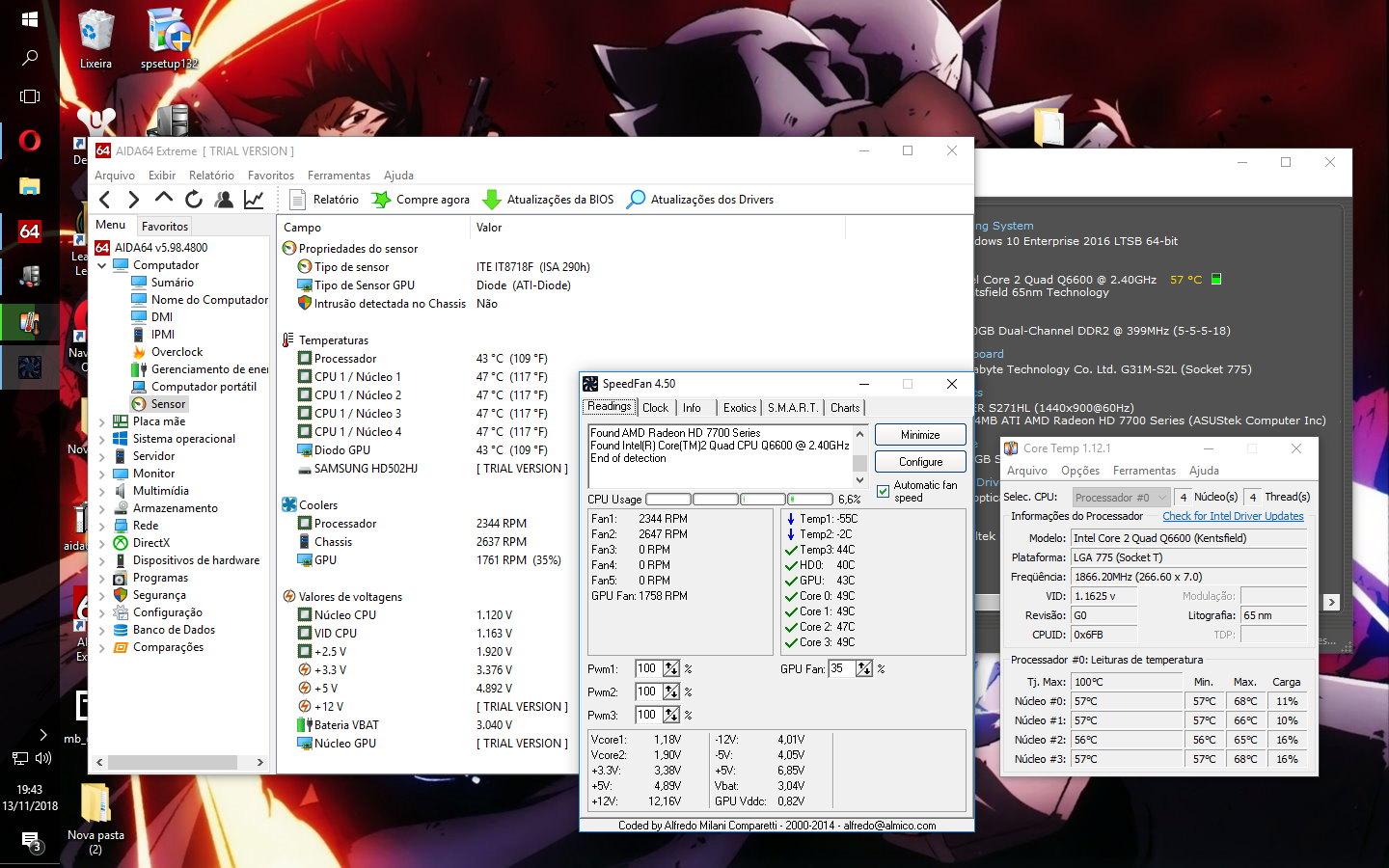The image size is (1389, 868).
Task: Click volume speaker tray icon
Action: (42, 758)
